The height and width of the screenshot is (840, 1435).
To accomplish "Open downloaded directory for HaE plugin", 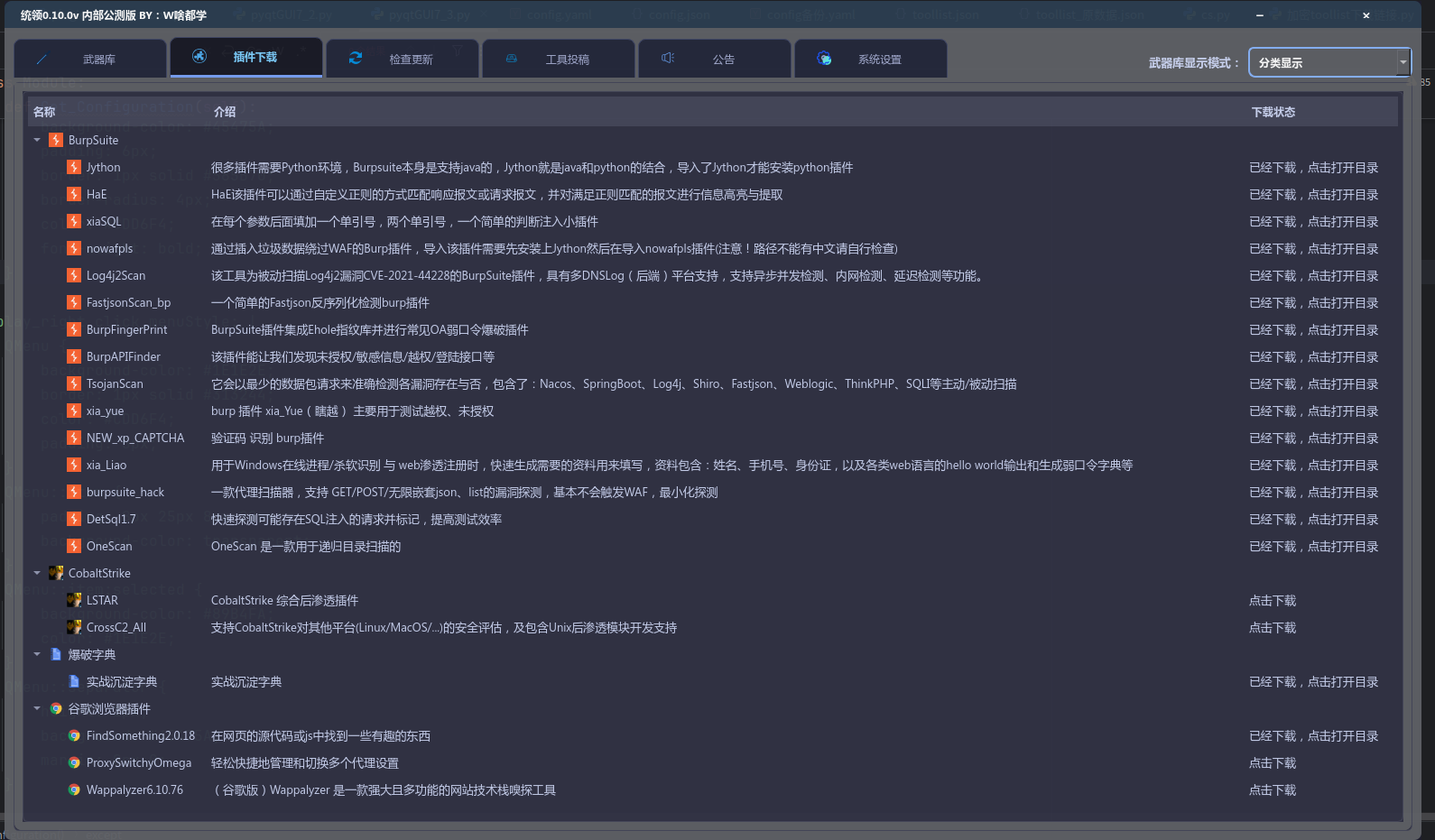I will click(x=1313, y=195).
